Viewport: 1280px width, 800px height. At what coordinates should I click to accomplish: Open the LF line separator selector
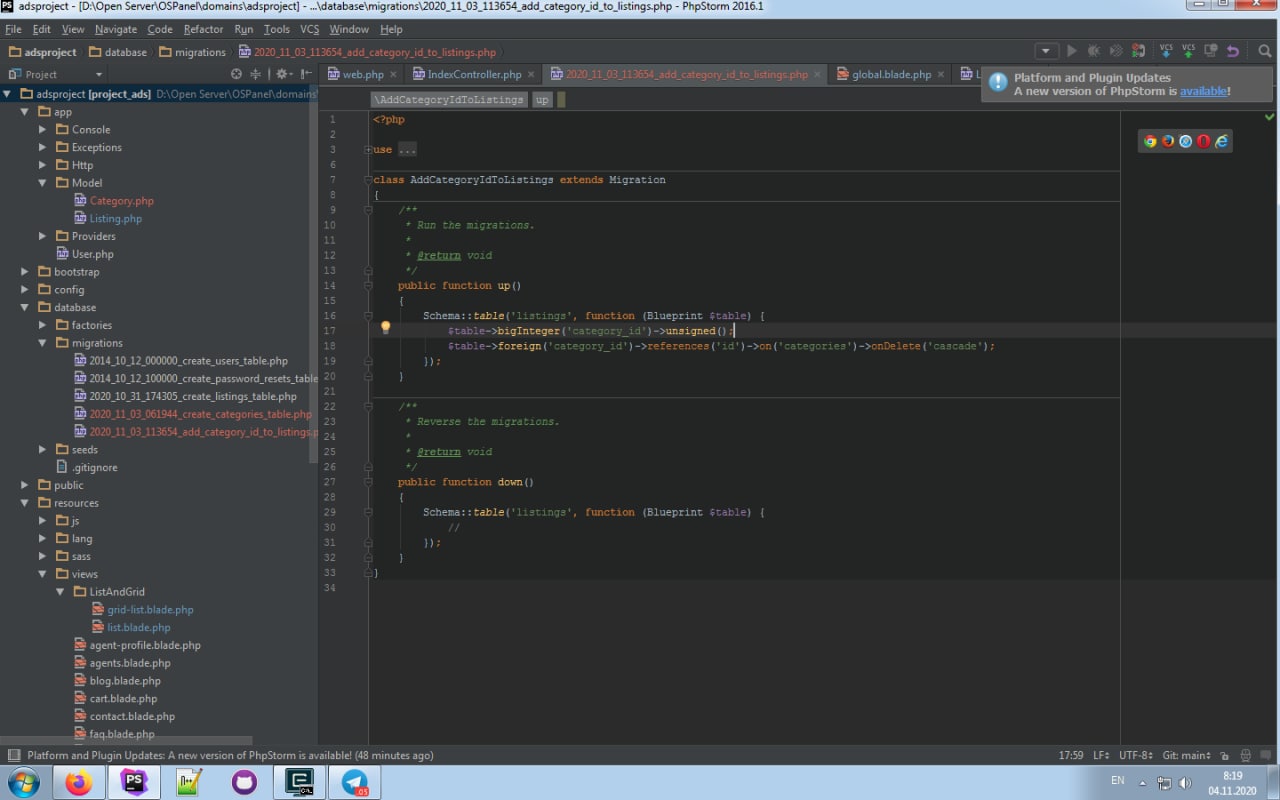tap(1101, 755)
